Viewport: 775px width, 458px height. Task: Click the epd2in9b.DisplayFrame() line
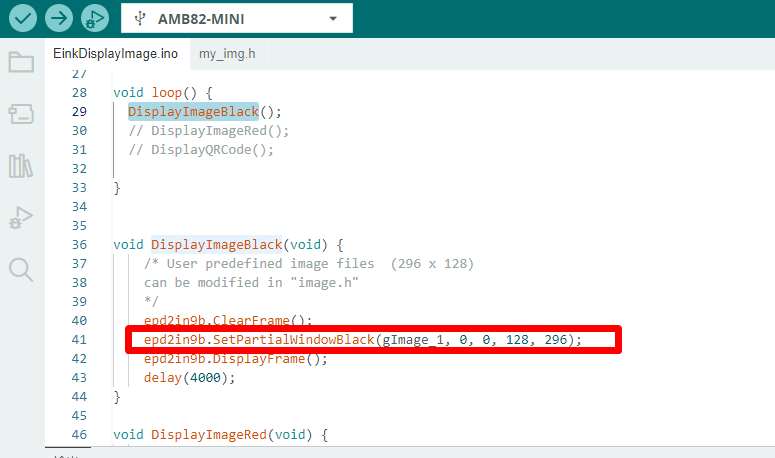(236, 359)
